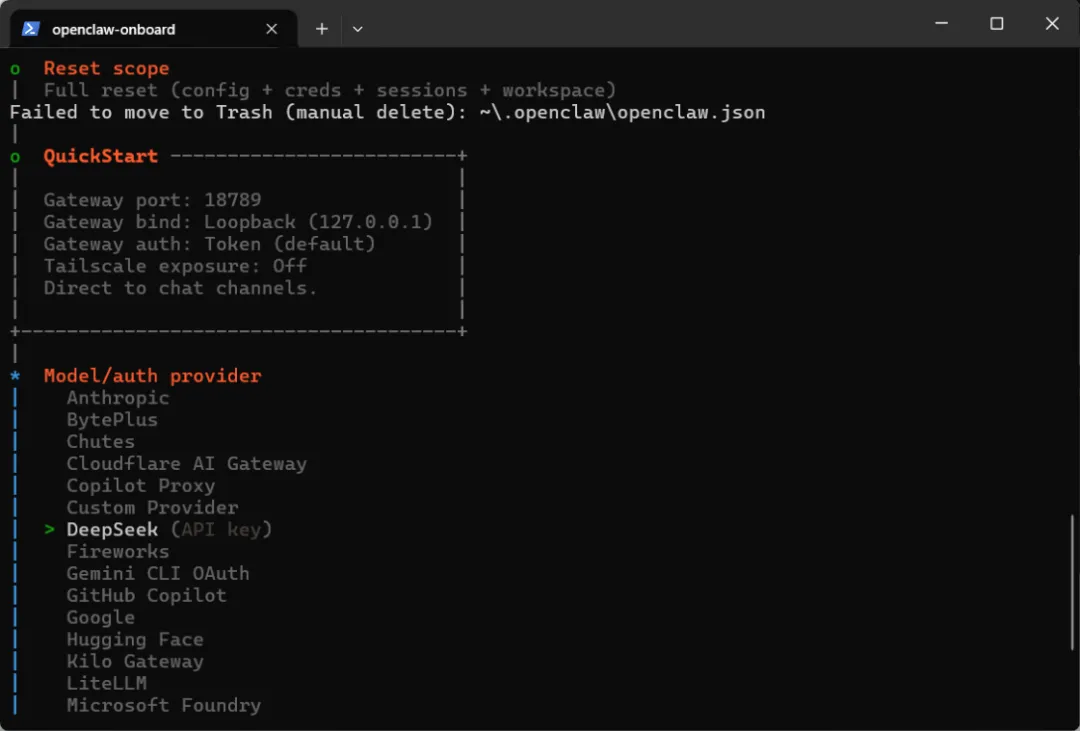1080x731 pixels.
Task: Open the new tab profile dropdown
Action: [x=357, y=29]
